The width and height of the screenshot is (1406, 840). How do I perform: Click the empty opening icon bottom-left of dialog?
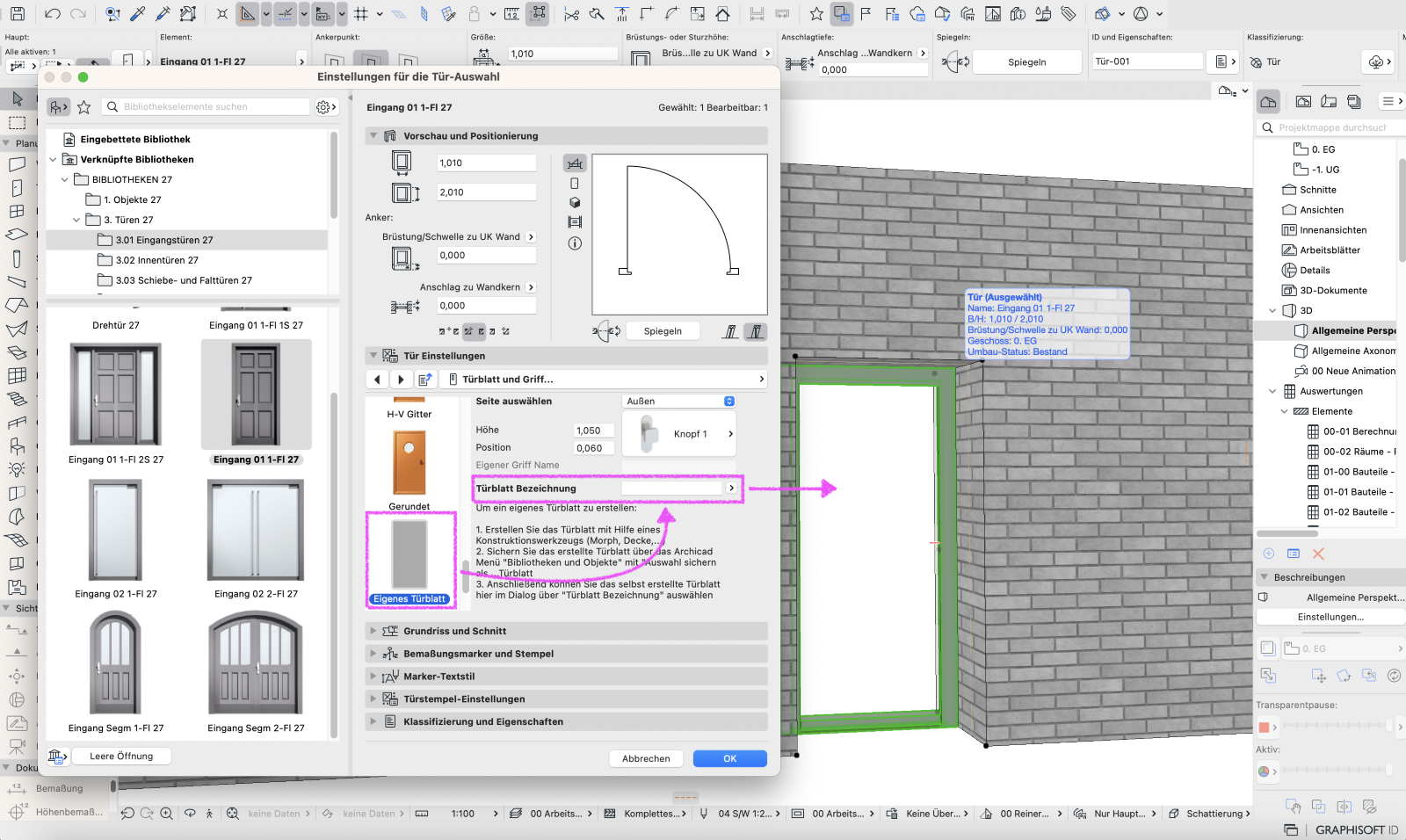click(58, 757)
